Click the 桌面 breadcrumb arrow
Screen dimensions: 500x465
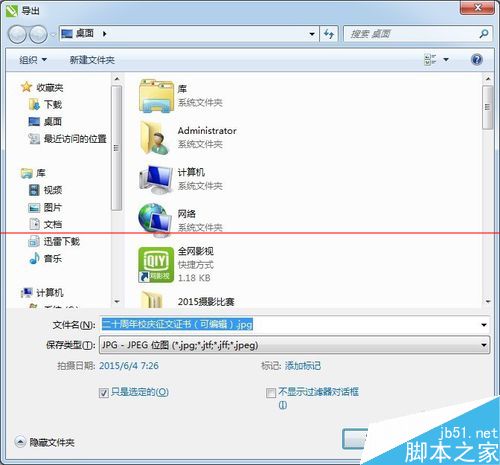104,34
